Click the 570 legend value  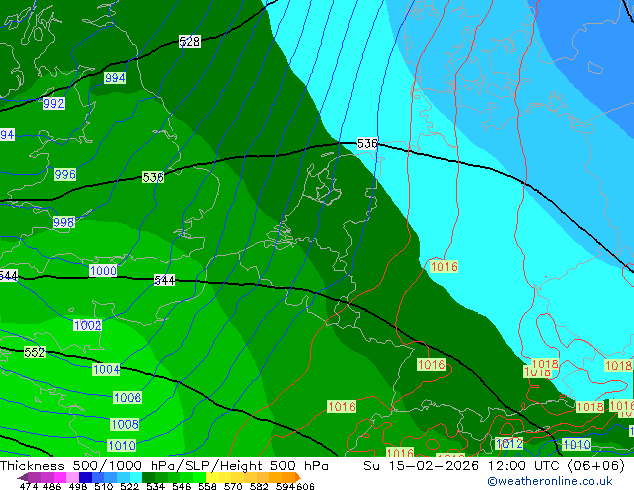[233, 486]
